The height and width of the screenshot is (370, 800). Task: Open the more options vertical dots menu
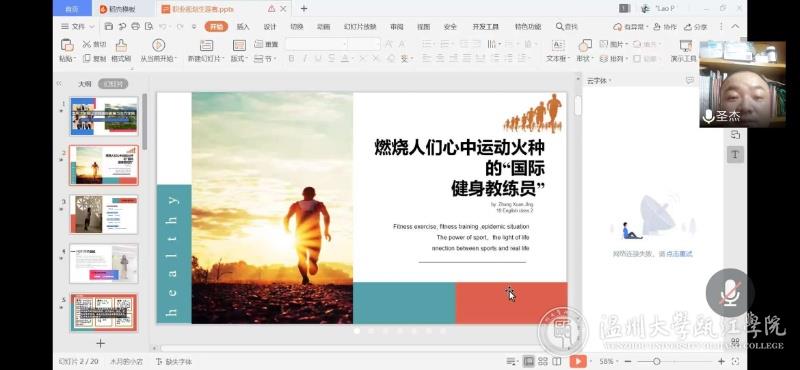(721, 27)
